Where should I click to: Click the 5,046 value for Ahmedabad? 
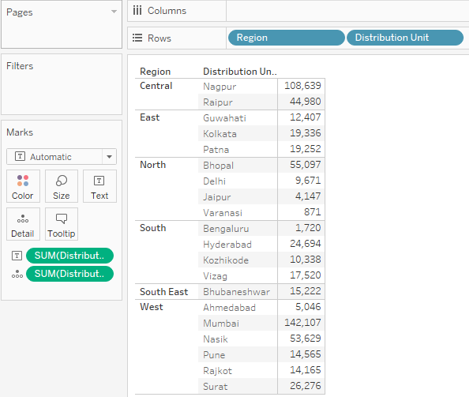coord(308,307)
